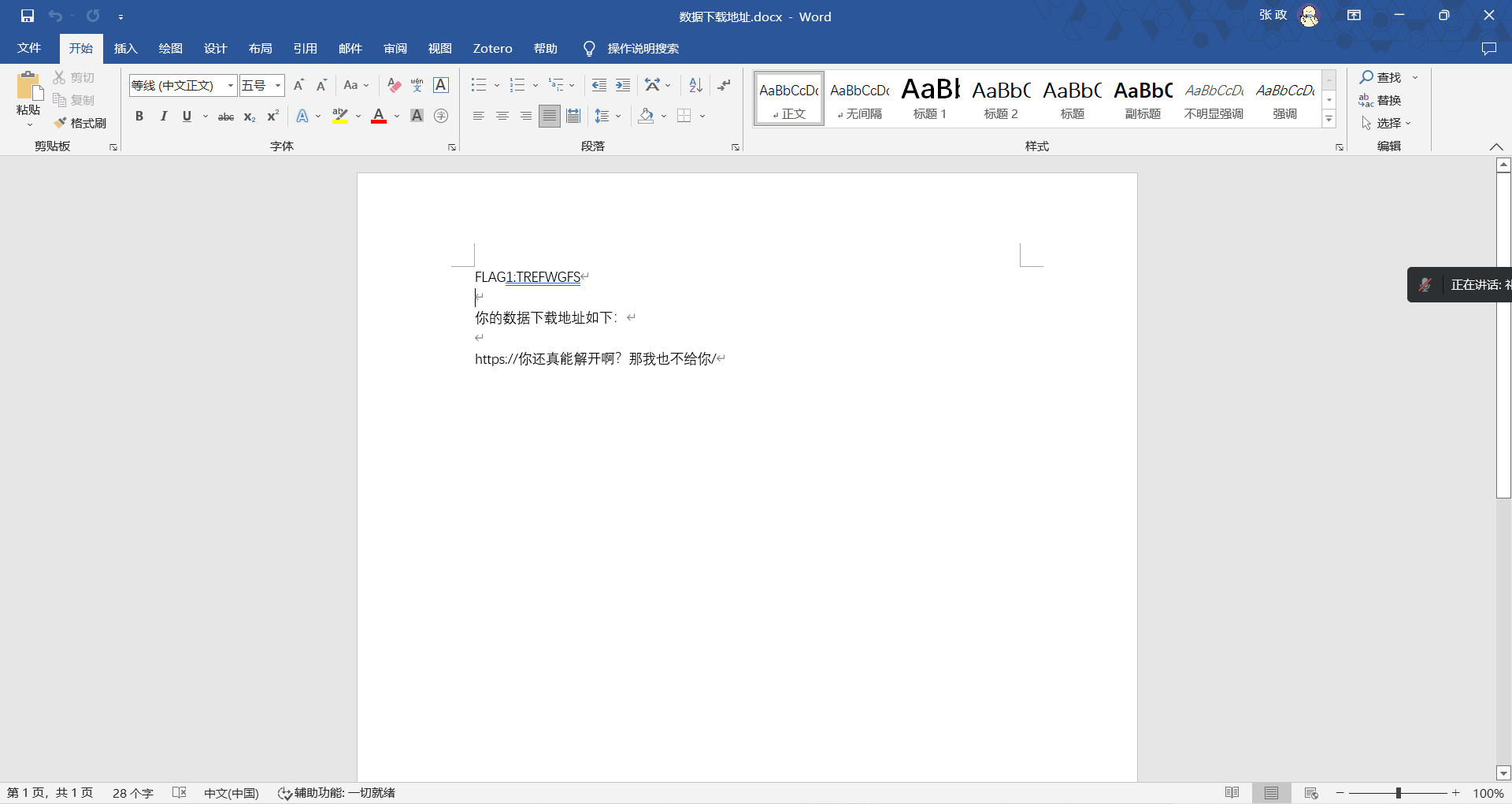Screen dimensions: 1512x804
Task: Increase font size with the grow icon
Action: [298, 85]
